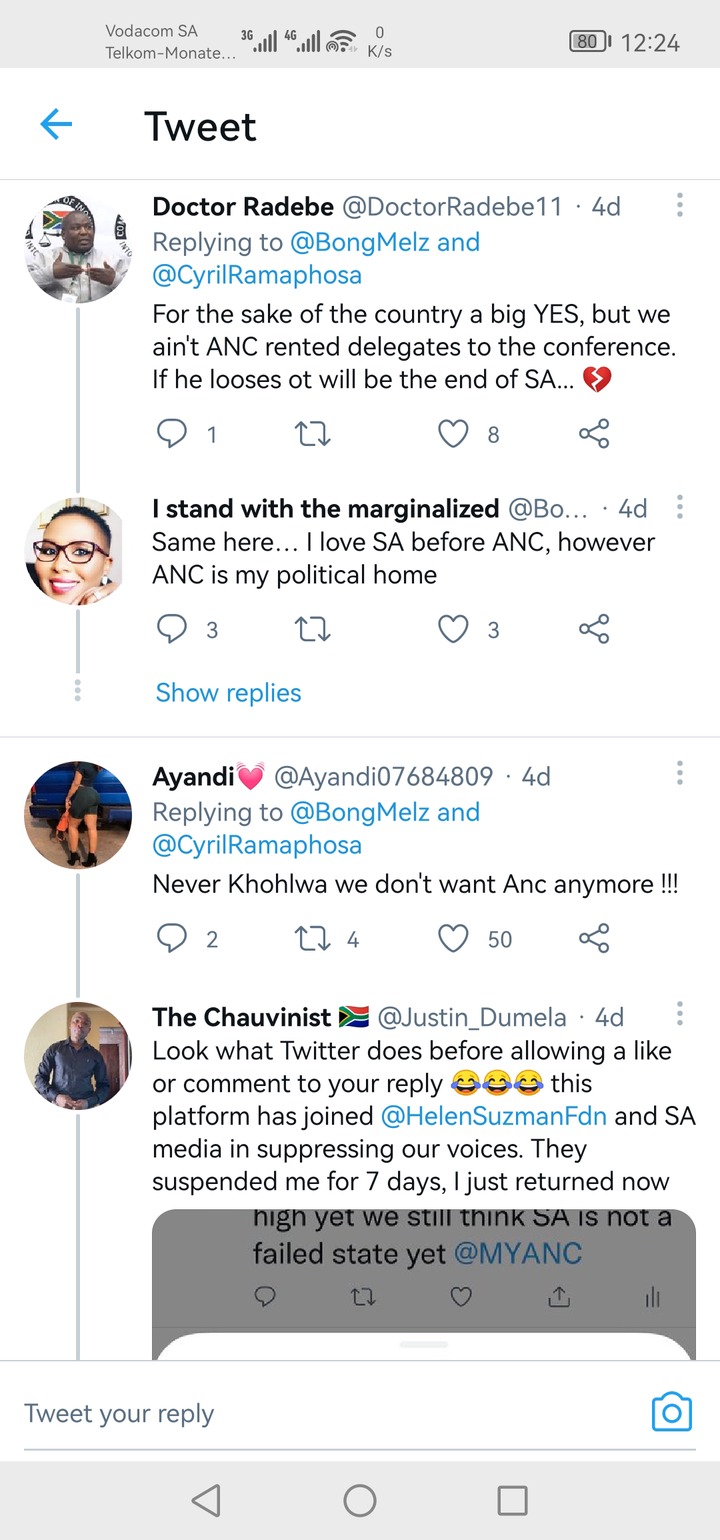Share Doctor Radebe's tweet
720x1540 pixels.
point(594,433)
